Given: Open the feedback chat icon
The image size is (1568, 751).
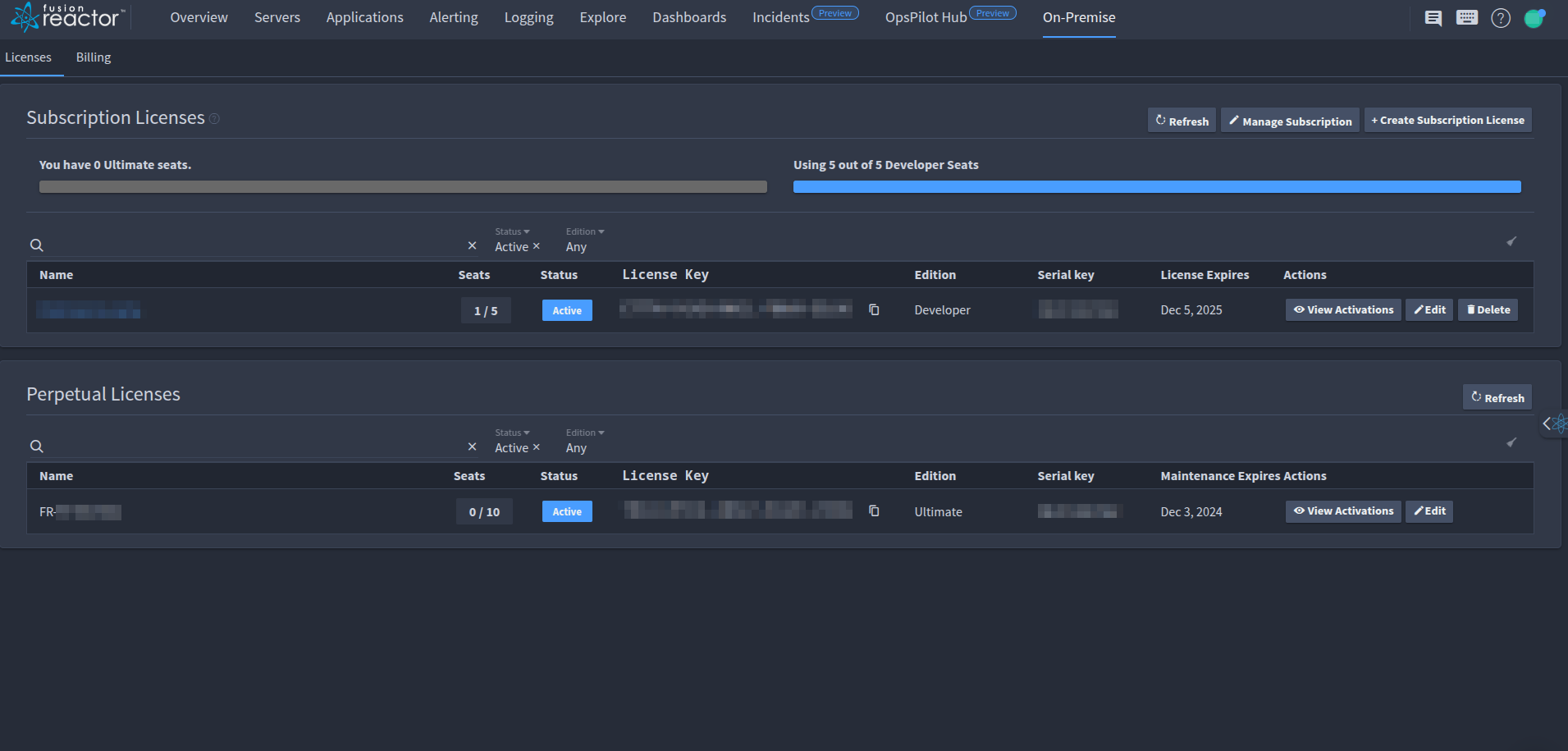Looking at the screenshot, I should (x=1433, y=17).
